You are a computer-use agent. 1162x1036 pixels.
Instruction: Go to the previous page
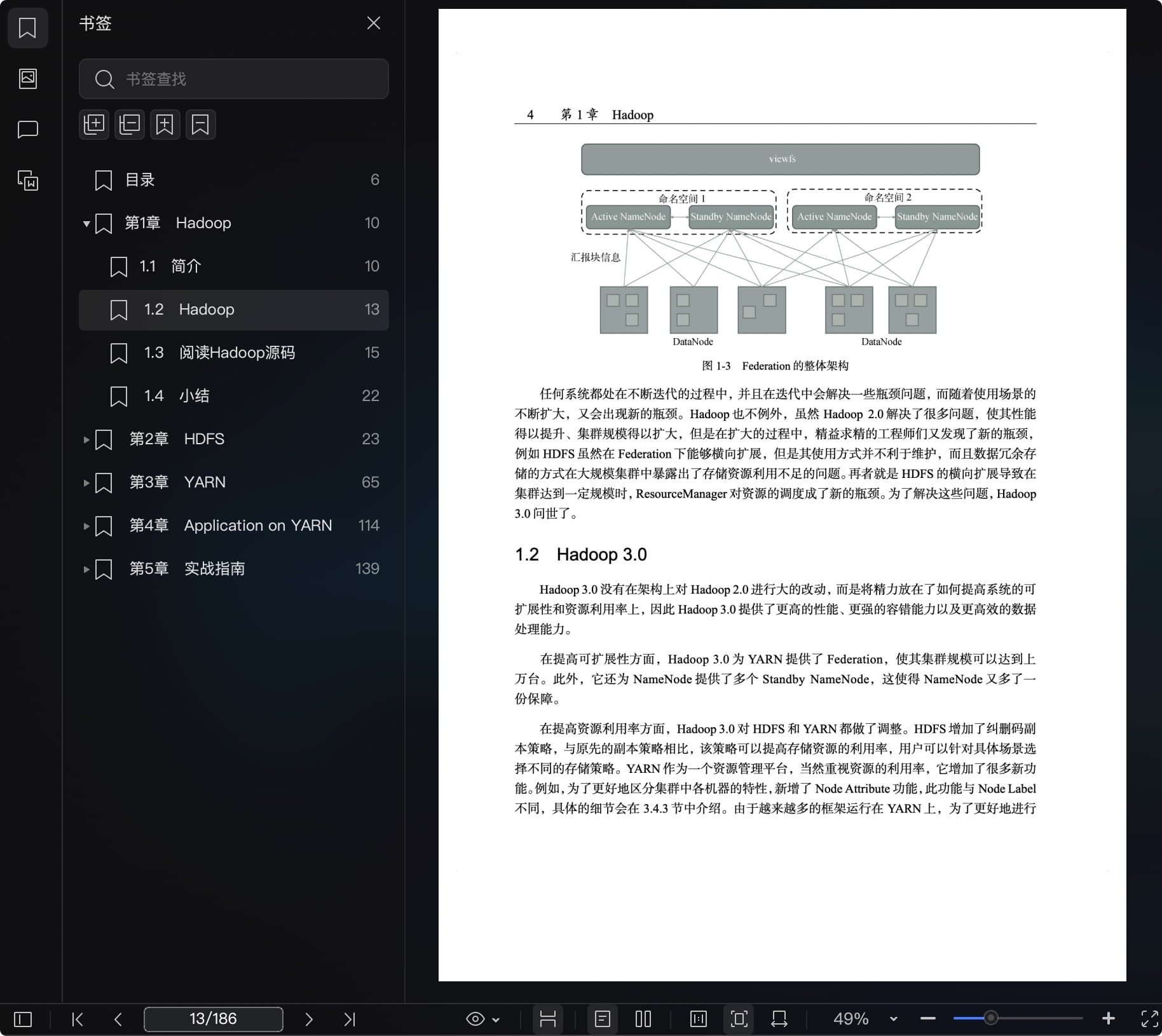tap(118, 1019)
